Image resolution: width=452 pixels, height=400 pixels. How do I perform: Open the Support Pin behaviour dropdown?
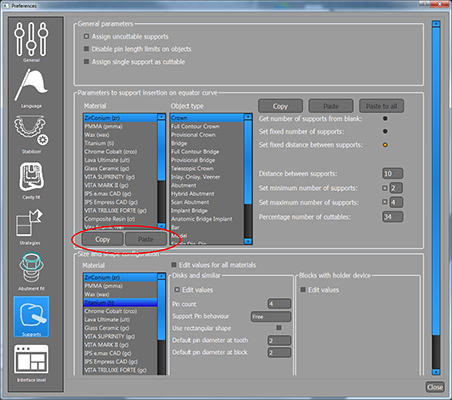click(271, 317)
